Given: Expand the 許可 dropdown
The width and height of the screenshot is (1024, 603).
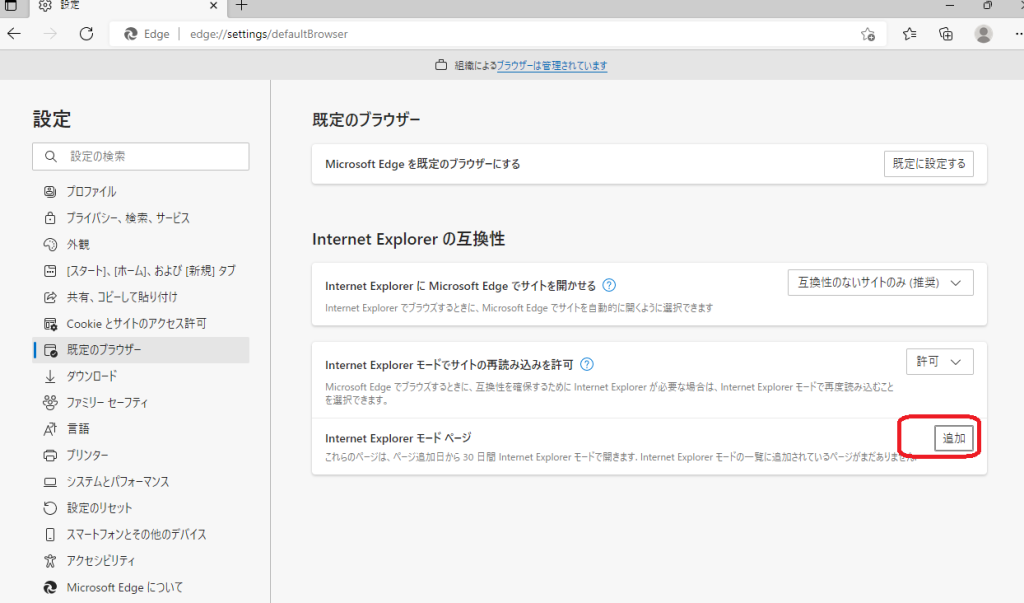Looking at the screenshot, I should point(939,361).
